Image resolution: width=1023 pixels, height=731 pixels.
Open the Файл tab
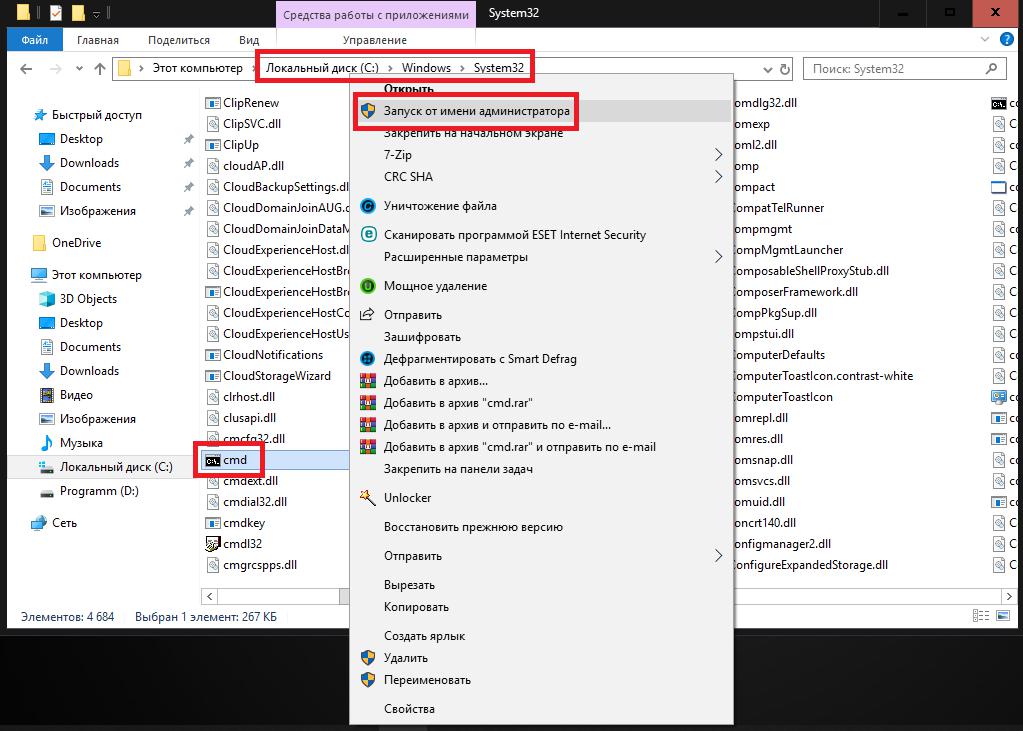click(35, 40)
